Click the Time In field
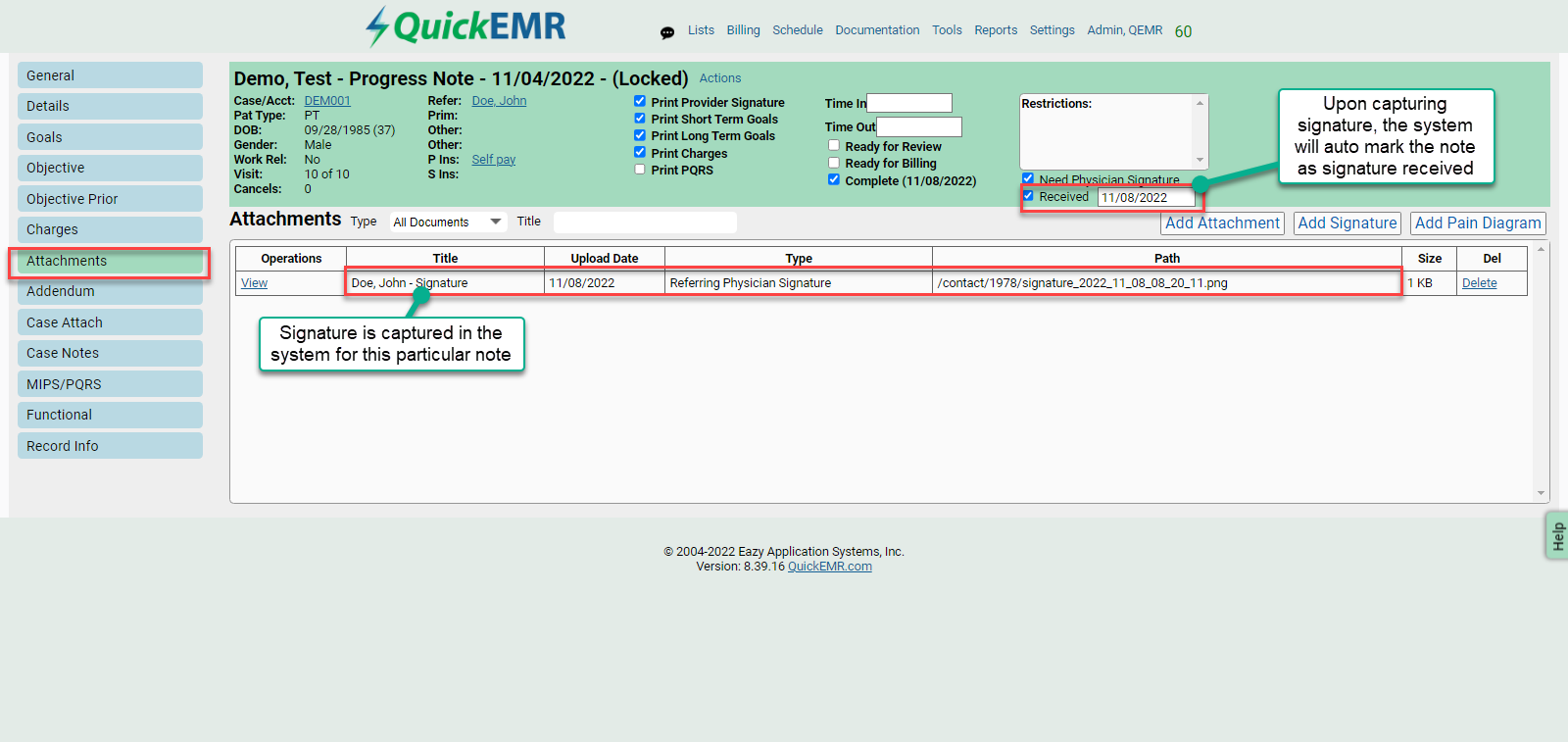Screen dimensions: 1568x742 (x=909, y=103)
